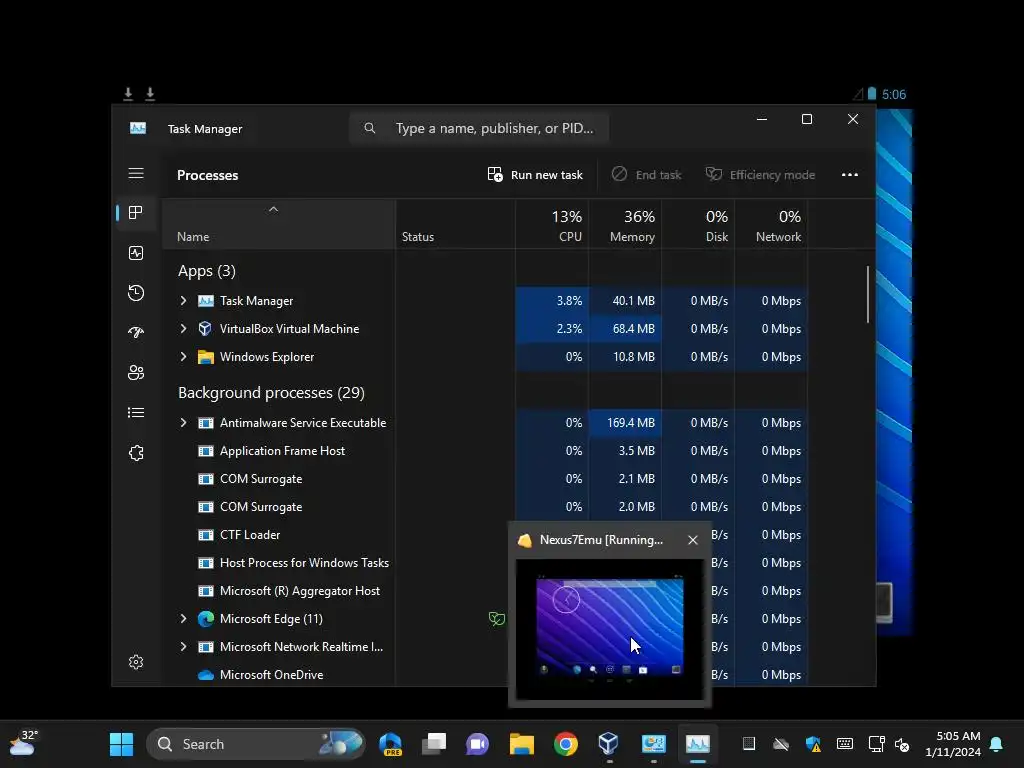Open the Windows Start menu
This screenshot has height=768, width=1024.
coord(121,744)
